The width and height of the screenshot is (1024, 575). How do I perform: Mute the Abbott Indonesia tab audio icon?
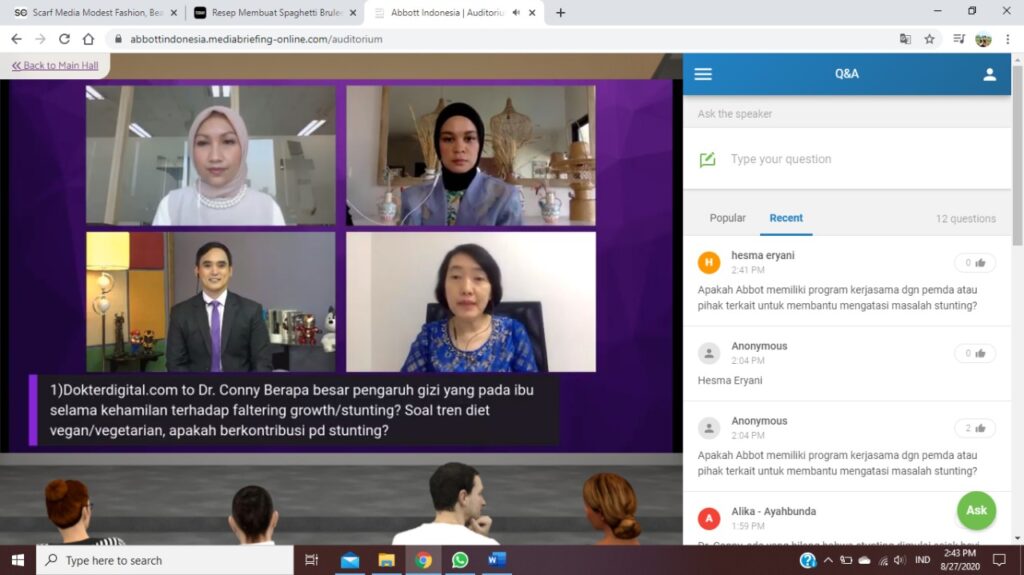[516, 12]
